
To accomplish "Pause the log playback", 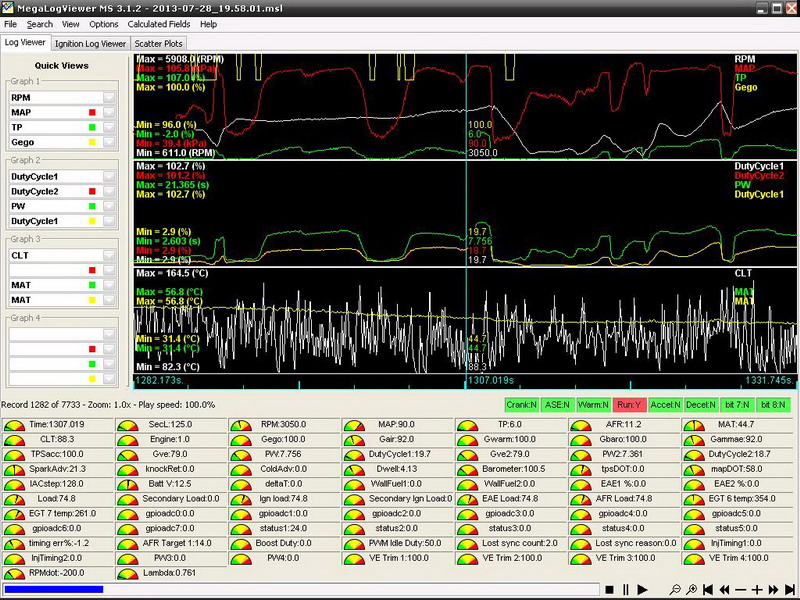I will click(626, 590).
